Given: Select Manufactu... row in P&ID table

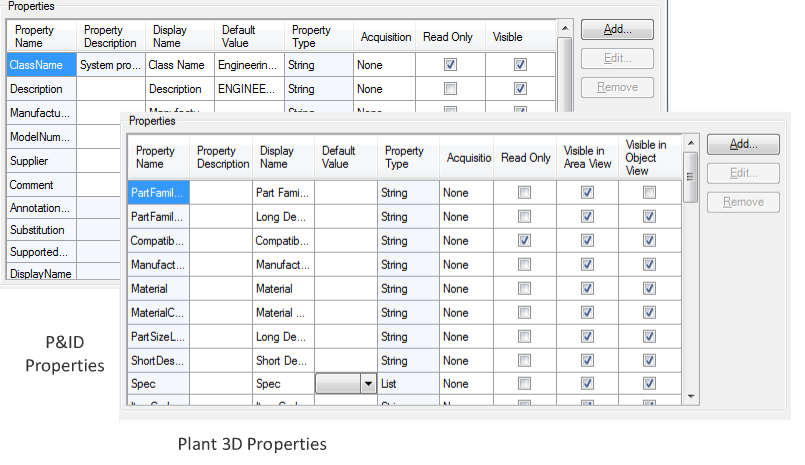Looking at the screenshot, I should (x=42, y=113).
